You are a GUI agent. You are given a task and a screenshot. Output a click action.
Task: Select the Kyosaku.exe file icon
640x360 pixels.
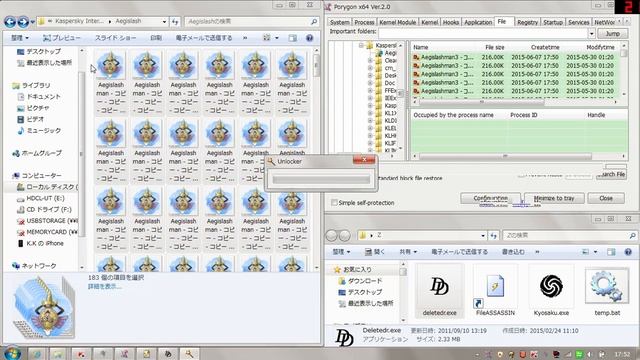551,286
